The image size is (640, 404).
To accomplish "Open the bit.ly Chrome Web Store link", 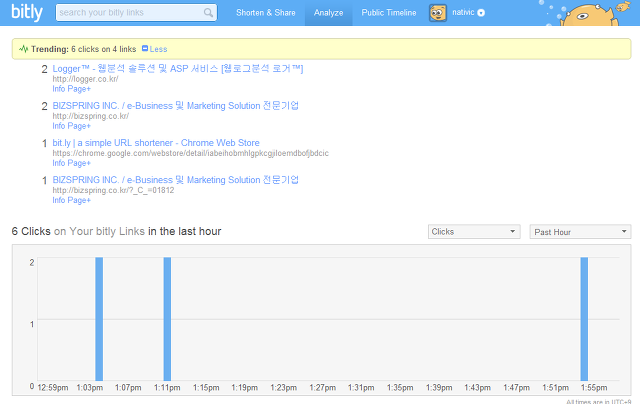I will [x=156, y=143].
